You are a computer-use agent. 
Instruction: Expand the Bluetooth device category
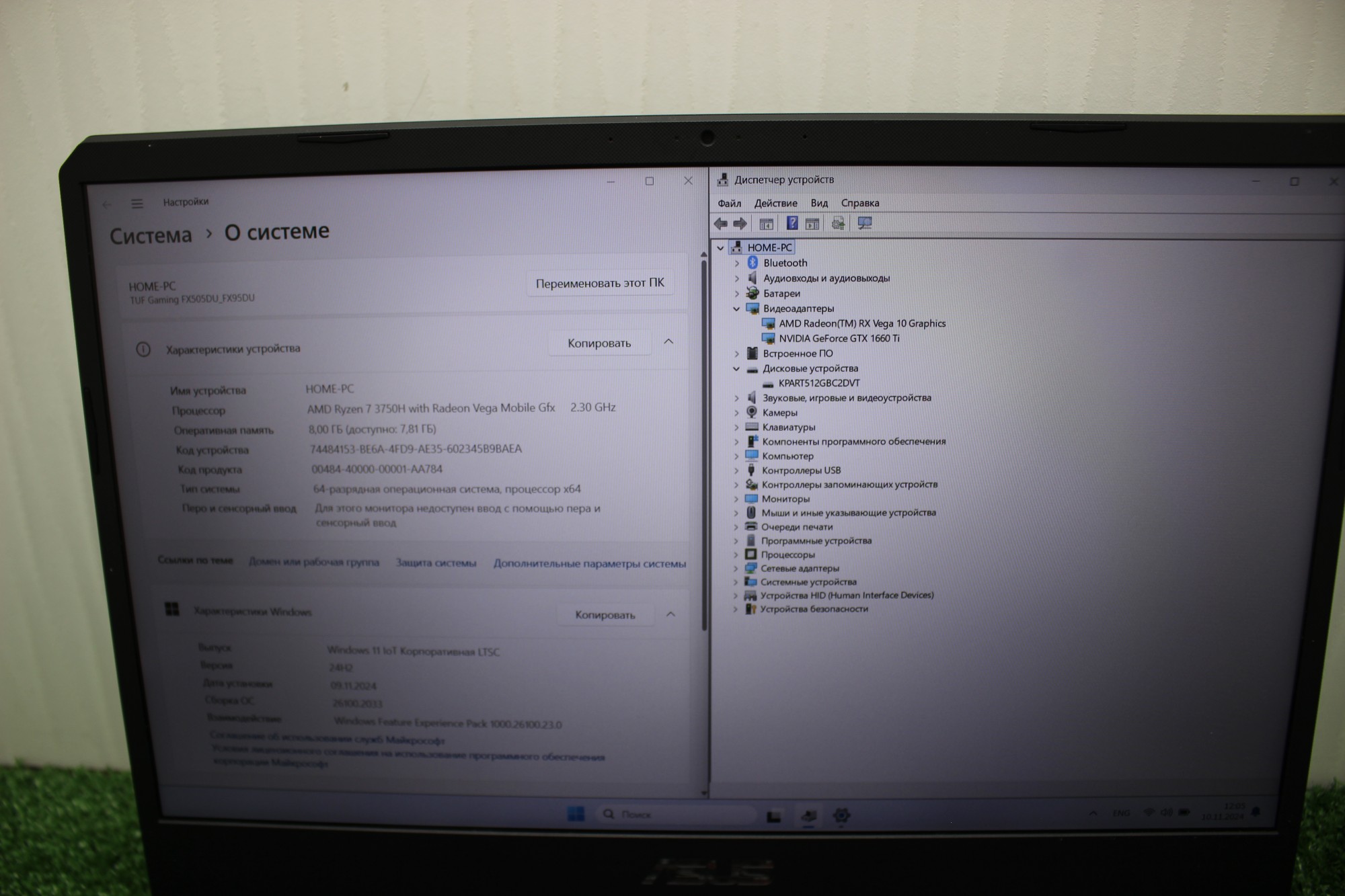[x=736, y=263]
